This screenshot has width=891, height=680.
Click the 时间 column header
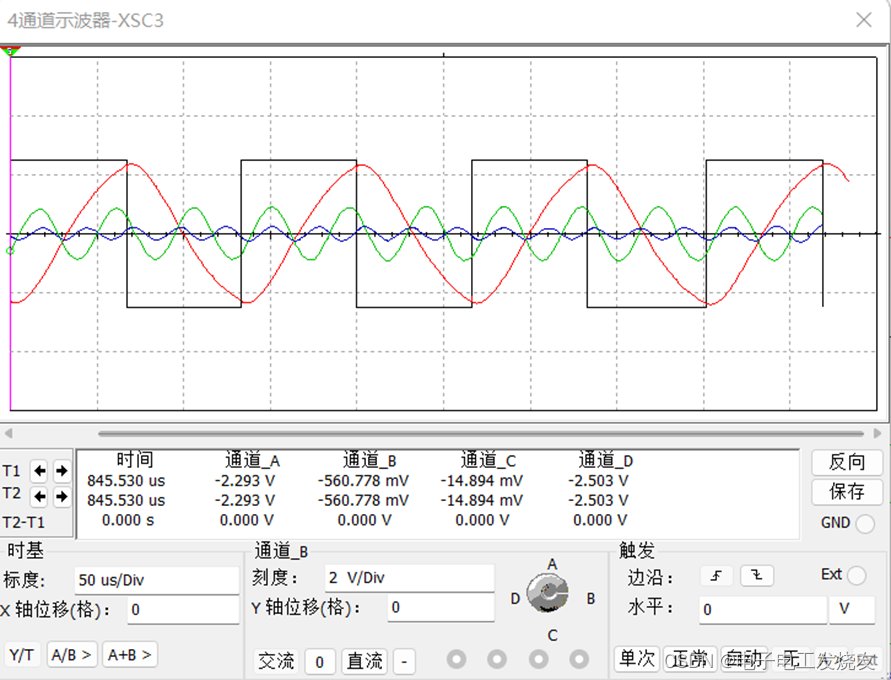[x=135, y=460]
